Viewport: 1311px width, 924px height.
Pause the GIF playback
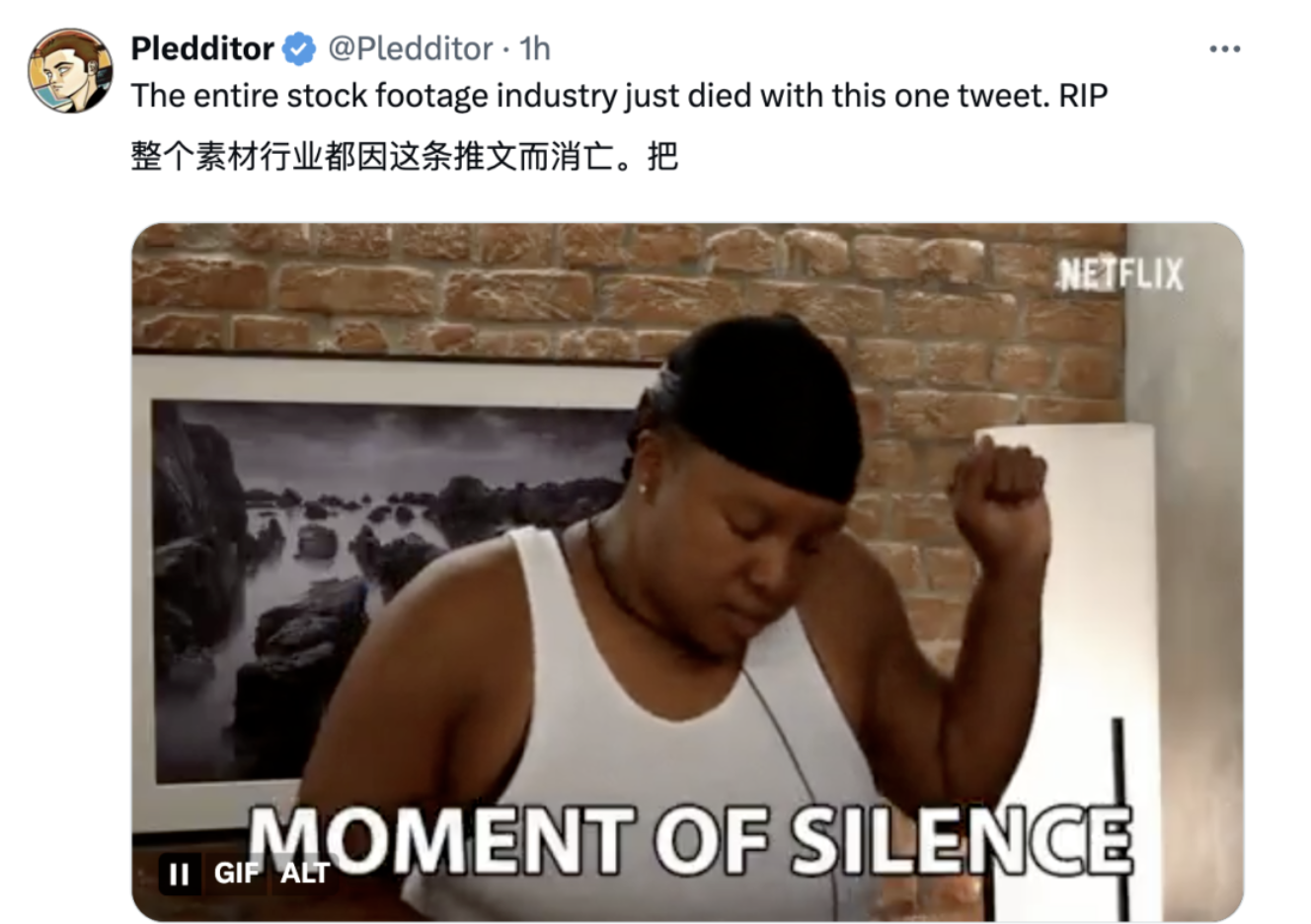pos(180,874)
